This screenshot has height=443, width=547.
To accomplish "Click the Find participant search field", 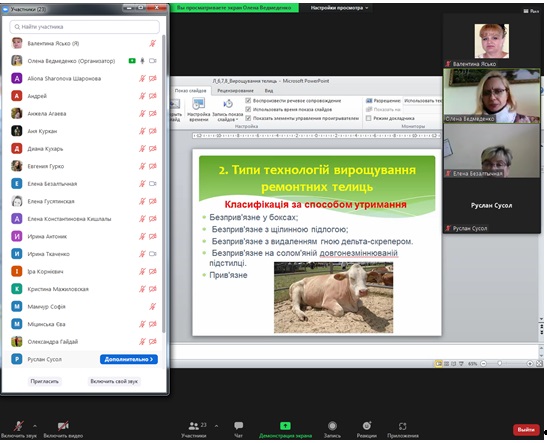I will (84, 27).
